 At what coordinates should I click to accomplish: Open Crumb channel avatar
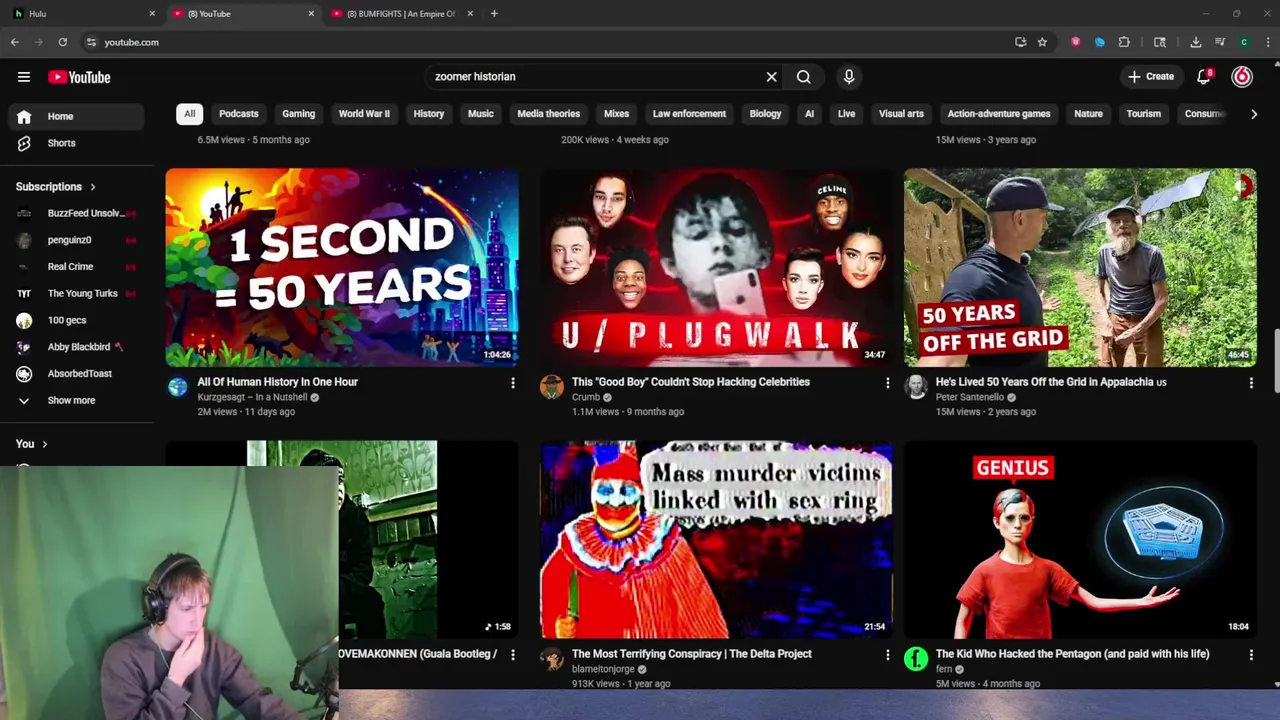point(552,387)
